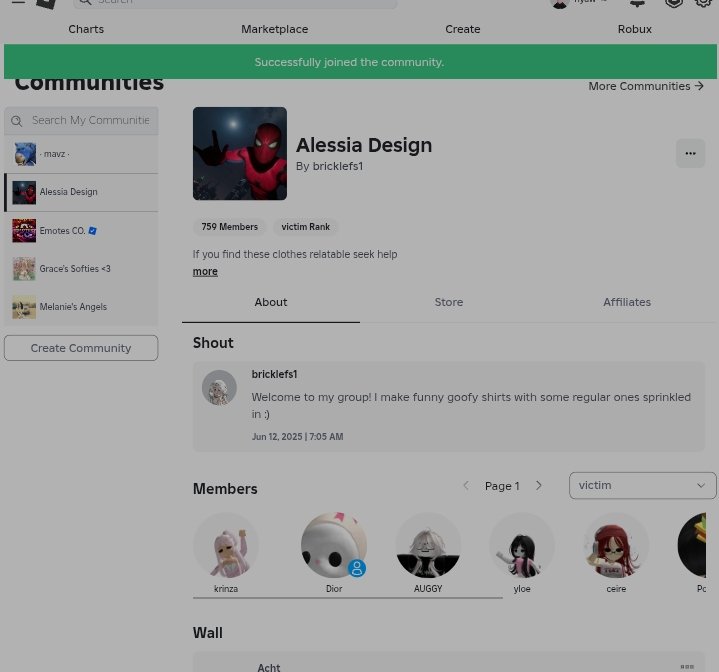Open the three-dot menu on Acht's wall post
Viewport: 719px width, 672px height.
click(x=686, y=666)
